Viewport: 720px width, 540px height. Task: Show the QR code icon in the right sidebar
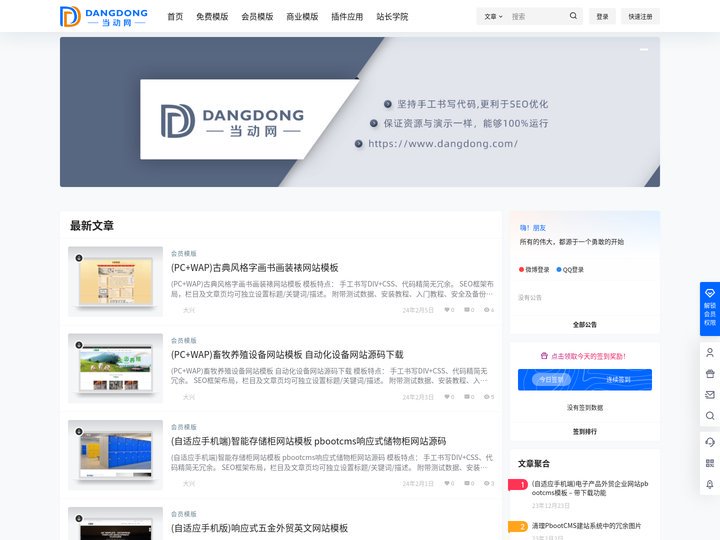(709, 463)
